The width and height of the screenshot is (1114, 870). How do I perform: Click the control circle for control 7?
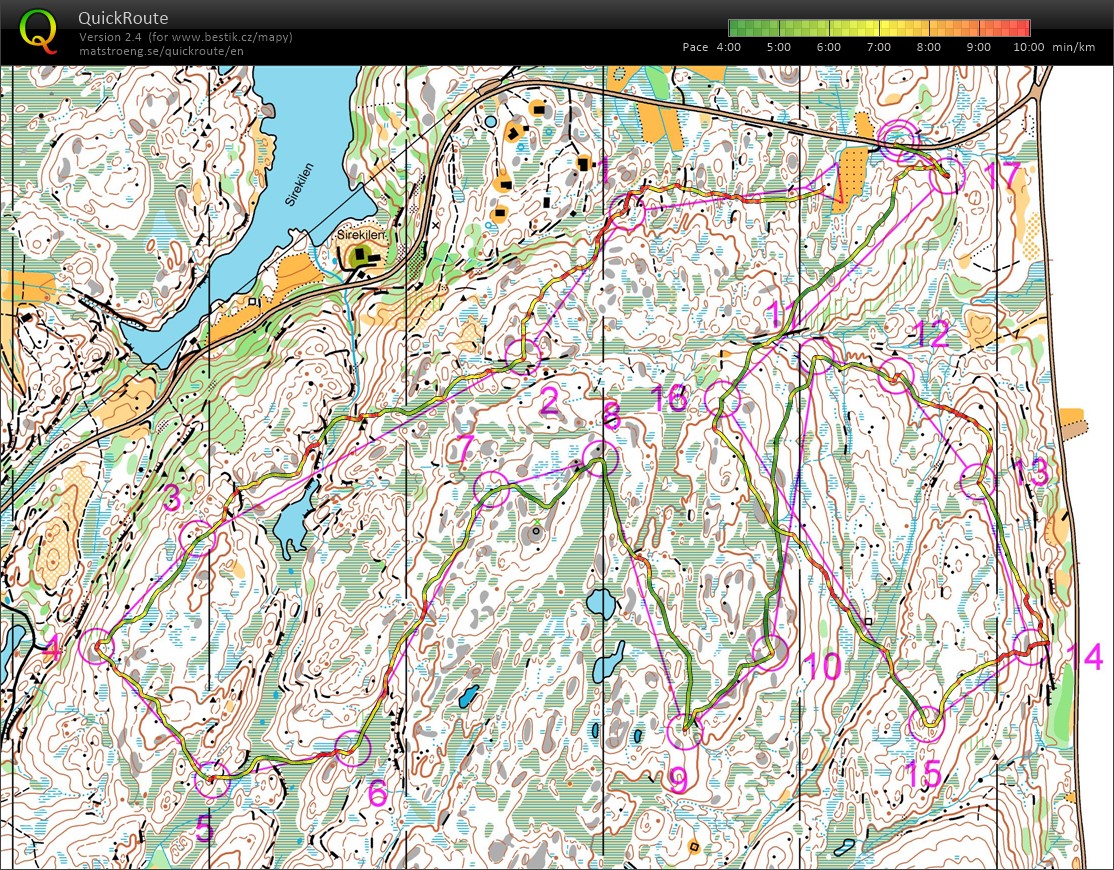492,489
